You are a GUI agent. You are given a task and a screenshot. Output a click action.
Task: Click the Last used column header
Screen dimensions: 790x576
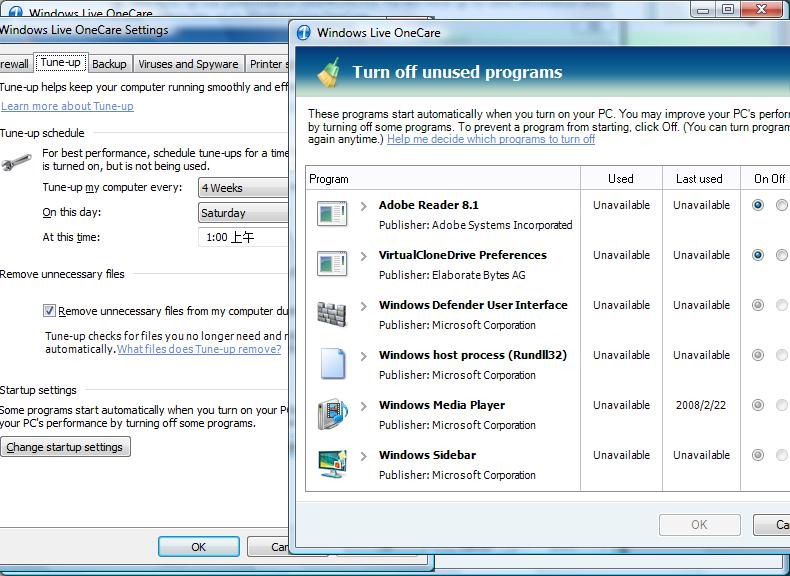pos(701,179)
